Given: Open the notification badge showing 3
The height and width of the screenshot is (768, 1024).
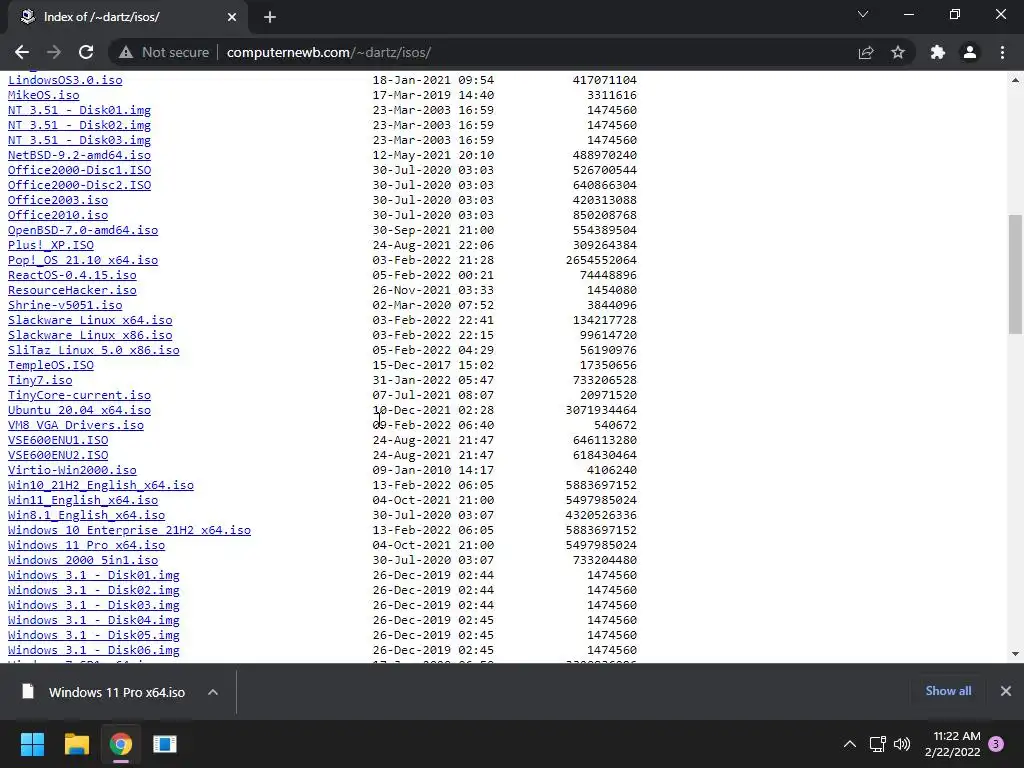Looking at the screenshot, I should click(x=996, y=744).
